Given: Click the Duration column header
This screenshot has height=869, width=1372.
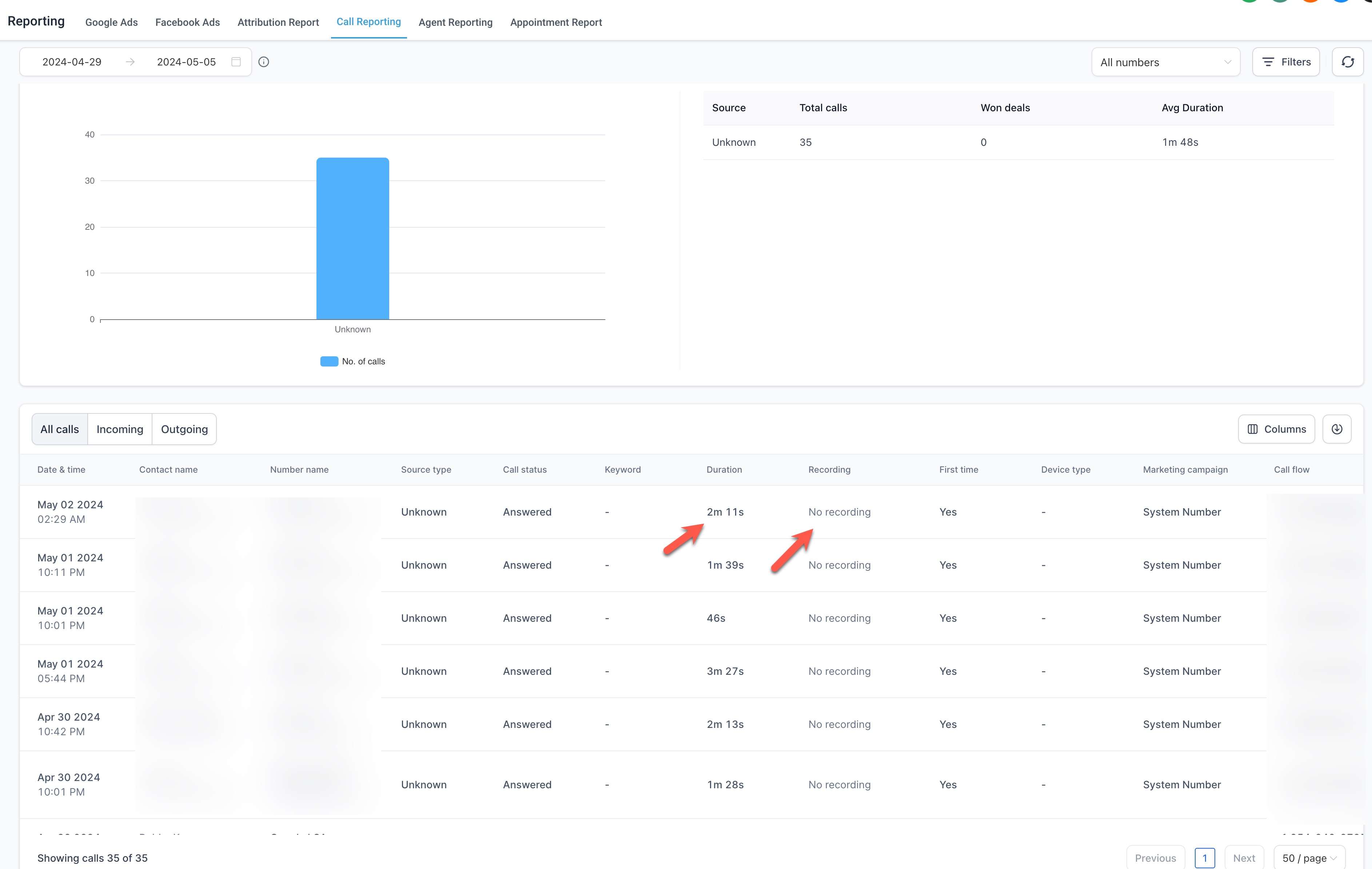Looking at the screenshot, I should coord(723,469).
